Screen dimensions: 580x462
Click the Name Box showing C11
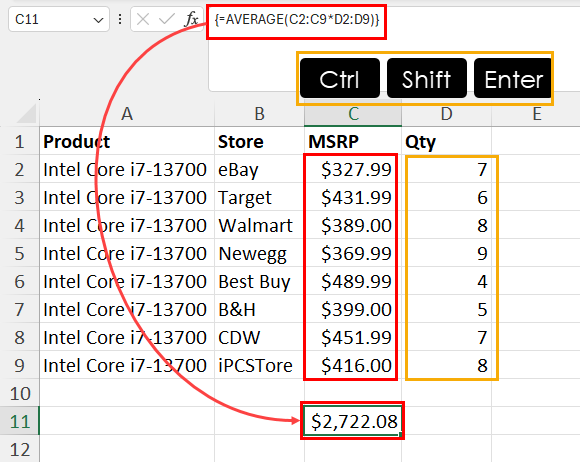[58, 19]
